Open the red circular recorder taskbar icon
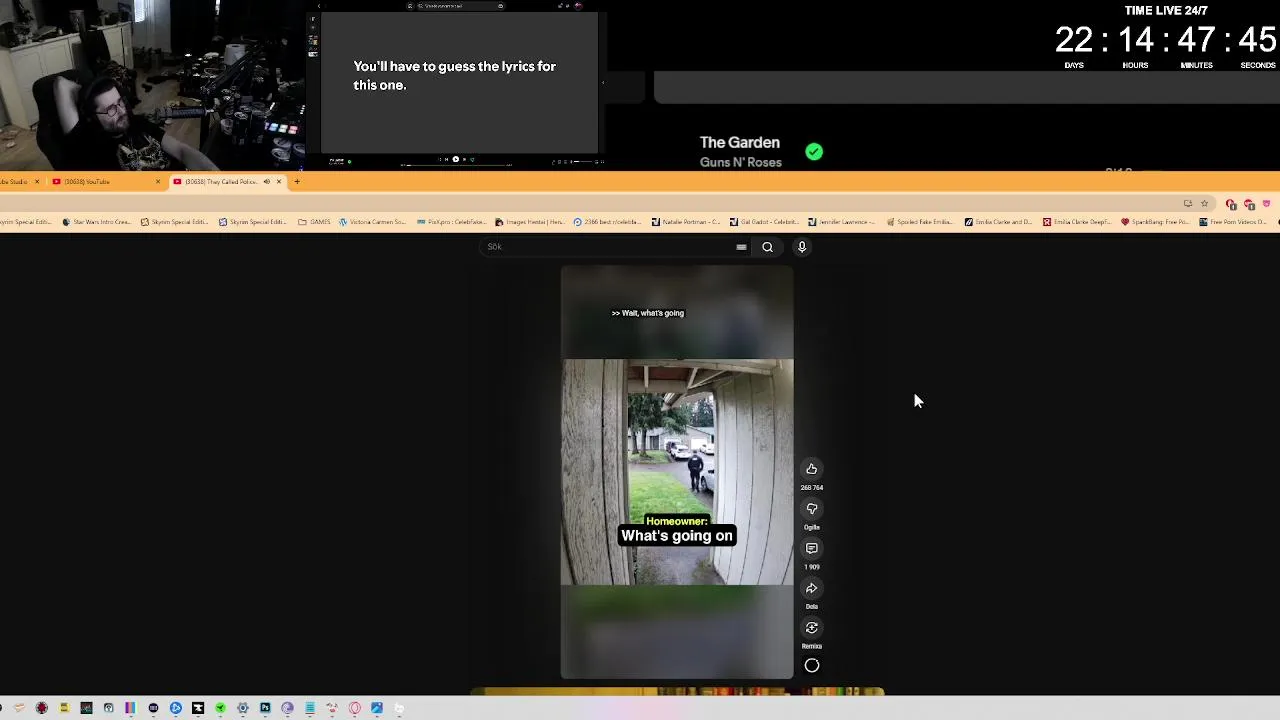 [42, 708]
